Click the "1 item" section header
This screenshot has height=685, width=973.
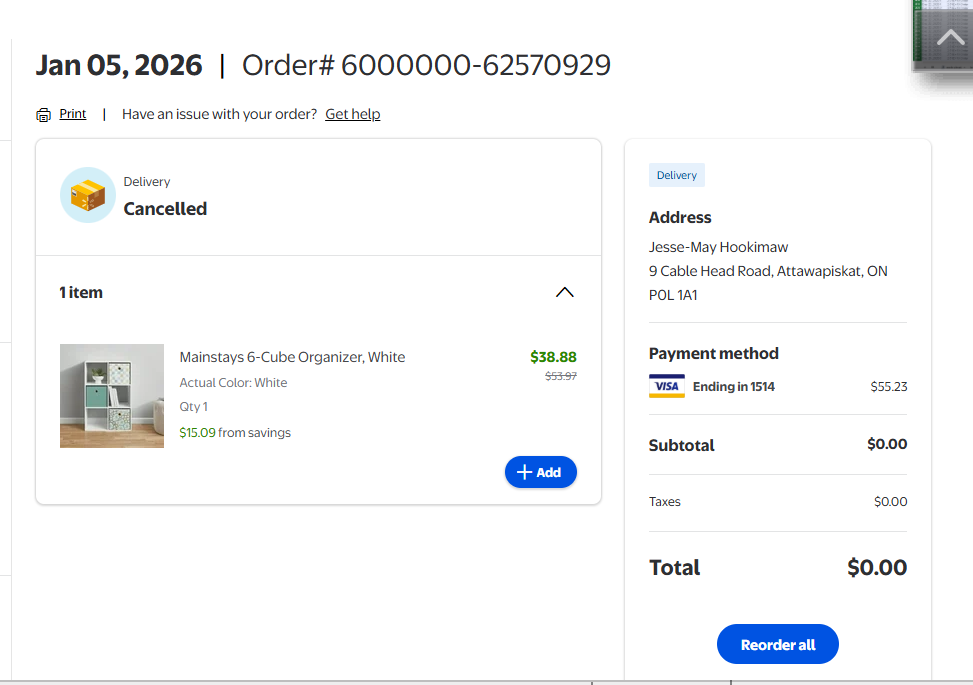pyautogui.click(x=81, y=293)
